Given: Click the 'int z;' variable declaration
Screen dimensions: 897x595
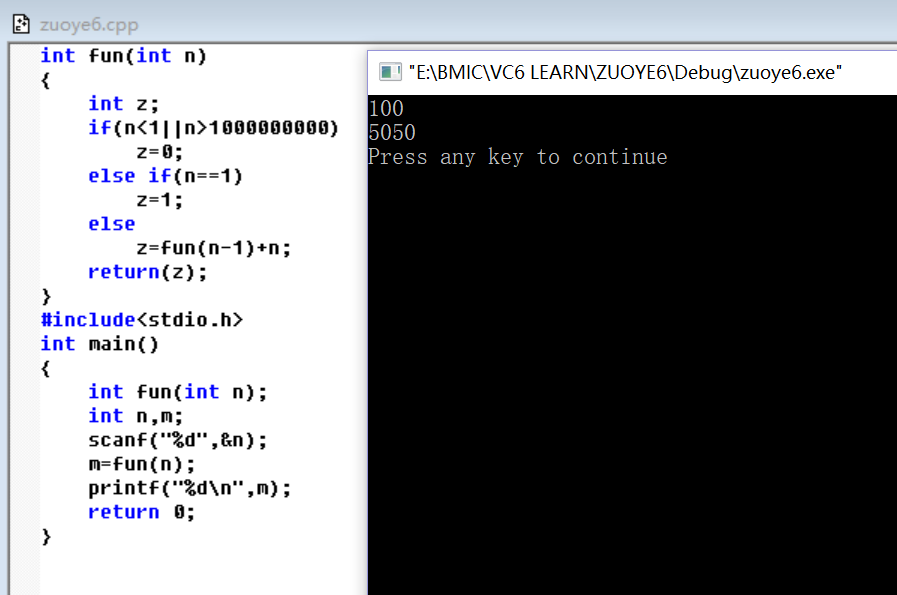Looking at the screenshot, I should tap(123, 104).
